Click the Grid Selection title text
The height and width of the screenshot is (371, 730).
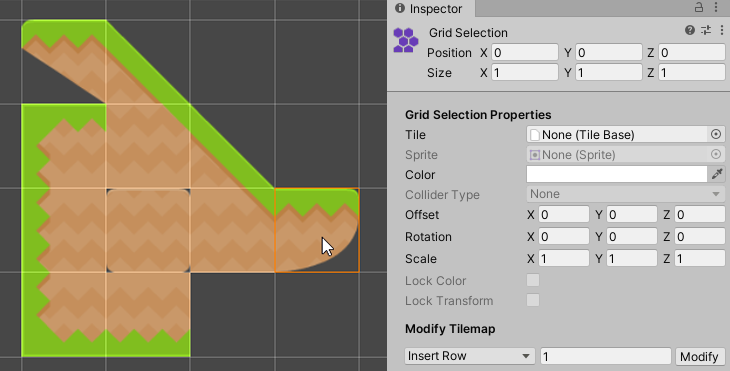coord(468,33)
